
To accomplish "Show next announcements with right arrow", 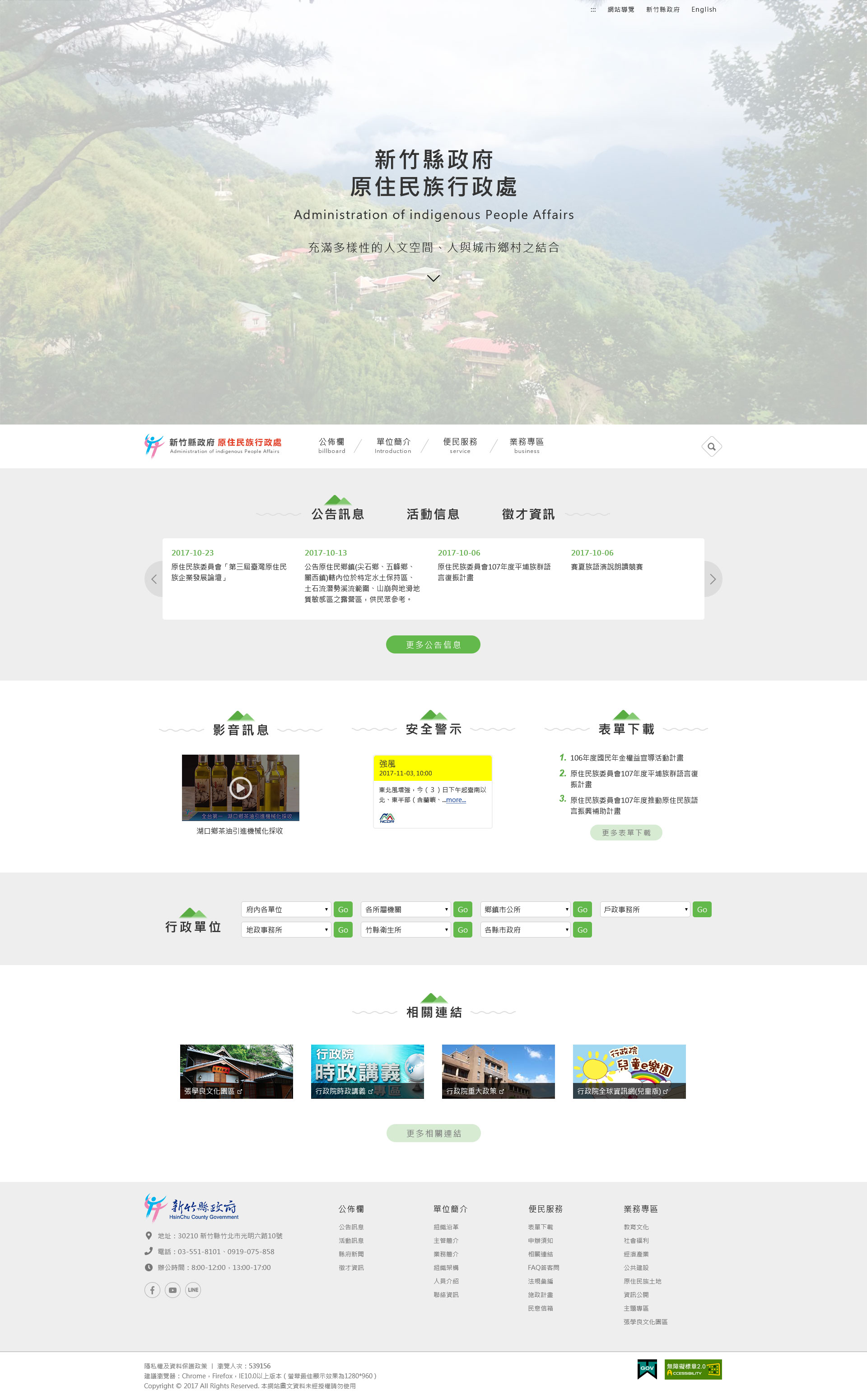I will pos(712,579).
